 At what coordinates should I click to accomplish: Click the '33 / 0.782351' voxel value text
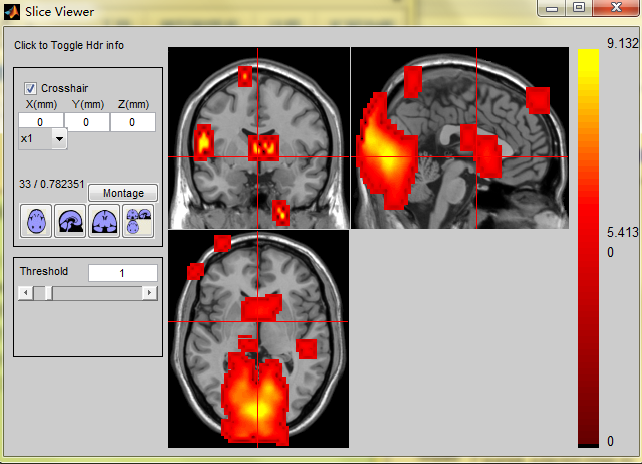[x=52, y=184]
